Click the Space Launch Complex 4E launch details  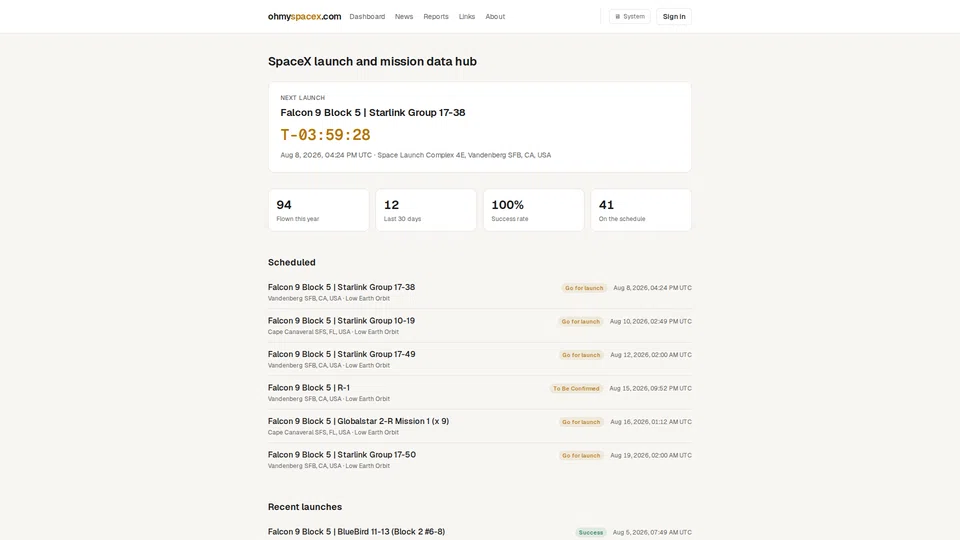click(x=416, y=155)
